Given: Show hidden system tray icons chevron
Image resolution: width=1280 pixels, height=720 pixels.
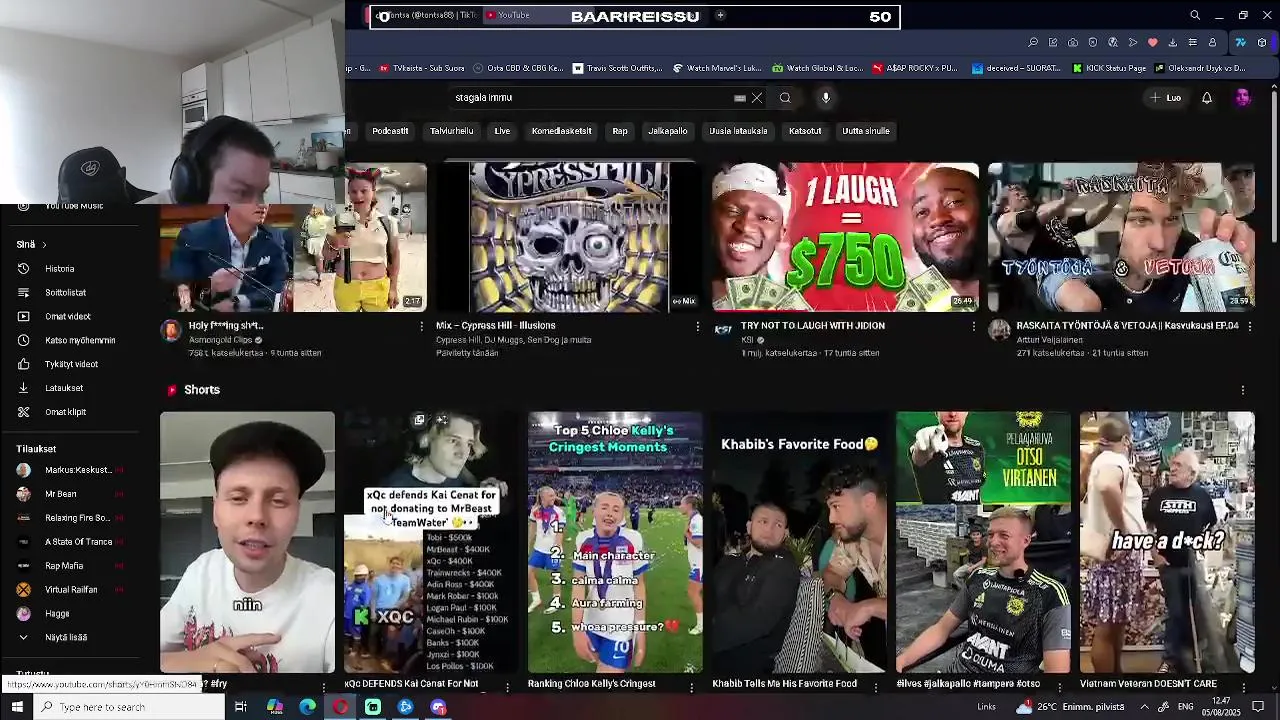Looking at the screenshot, I should 1144,707.
